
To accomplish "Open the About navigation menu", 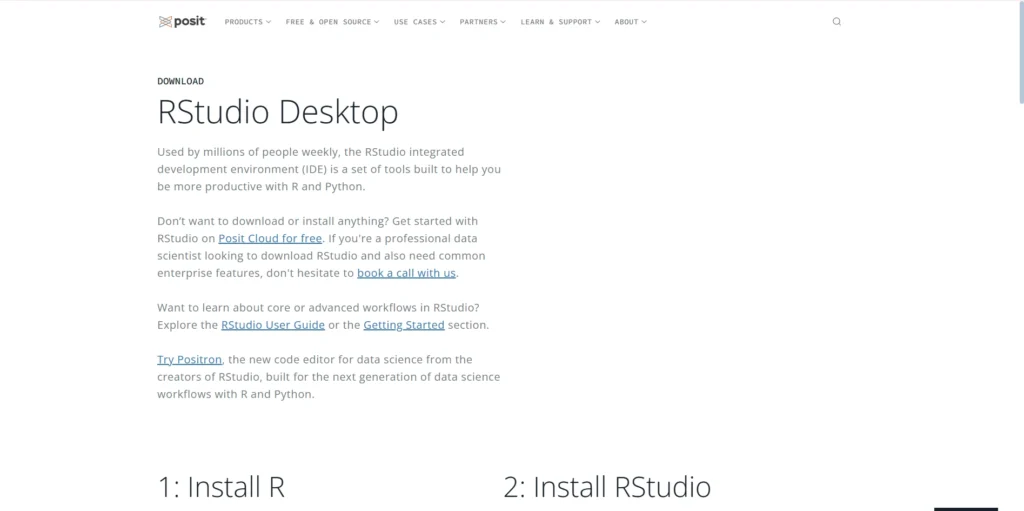I will click(630, 21).
